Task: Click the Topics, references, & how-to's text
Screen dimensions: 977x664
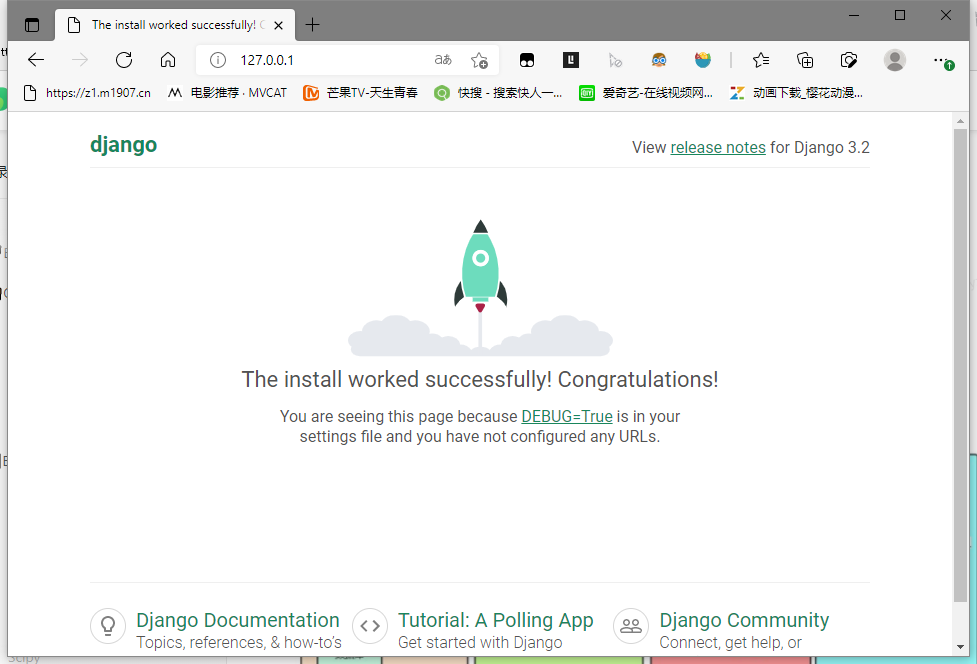Action: pyautogui.click(x=239, y=642)
